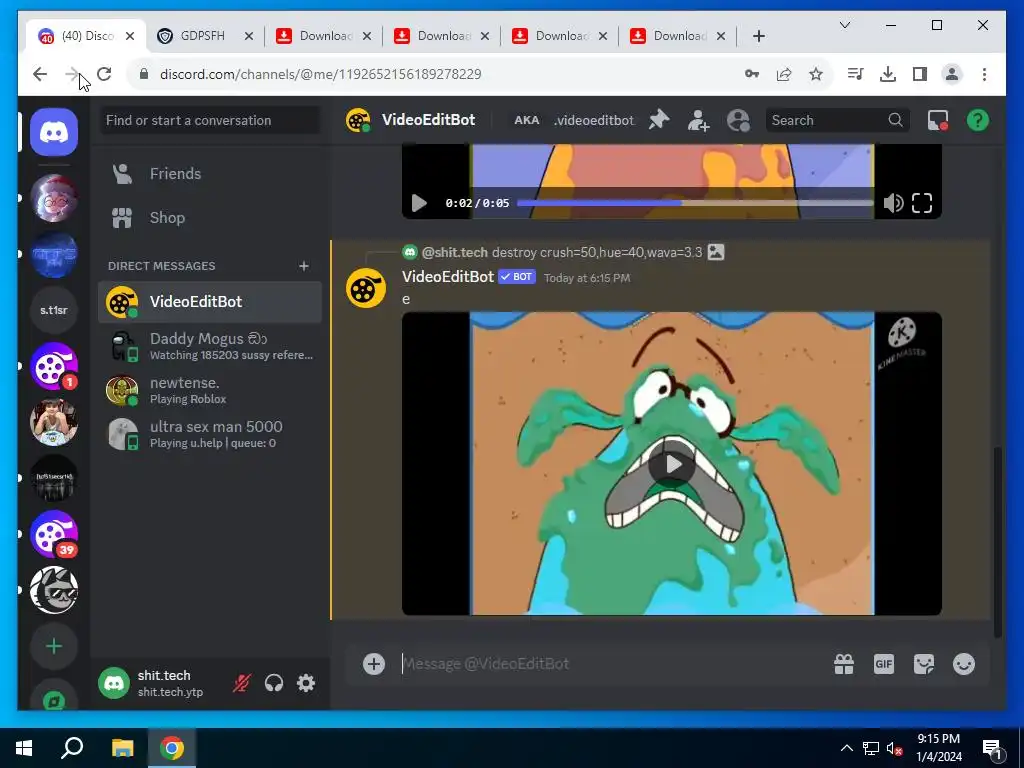
Task: Toggle Chrome side panel icon
Action: (920, 74)
